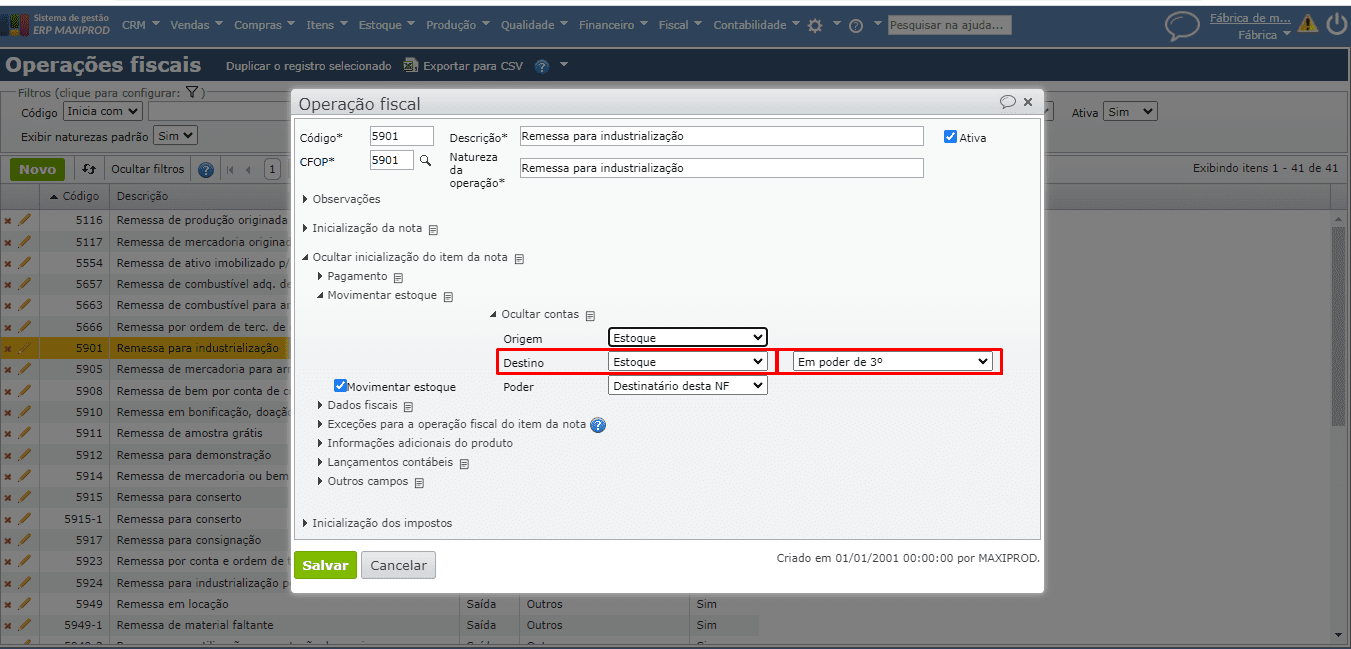Open the Ativa filter Sim dropdown
1351x649 pixels.
point(1130,112)
